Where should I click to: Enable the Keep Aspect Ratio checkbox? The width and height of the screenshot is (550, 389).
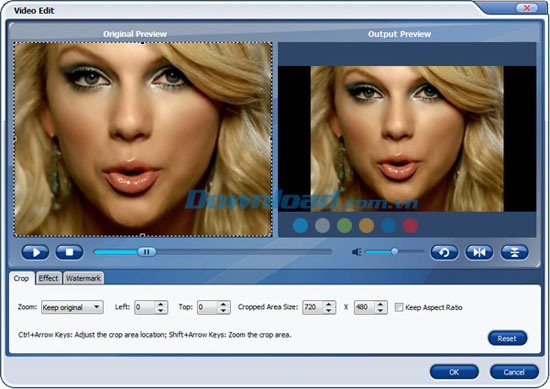(x=399, y=307)
